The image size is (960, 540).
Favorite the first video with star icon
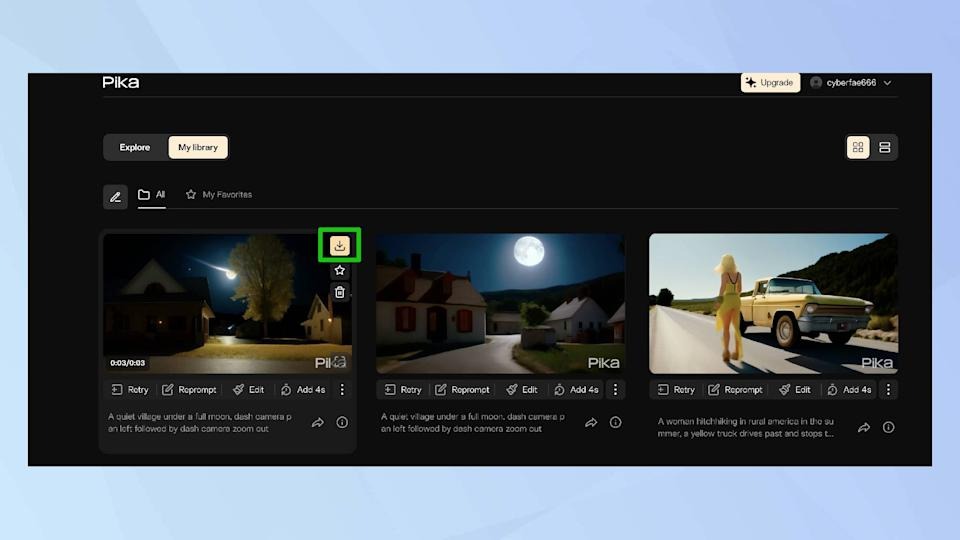[x=340, y=270]
